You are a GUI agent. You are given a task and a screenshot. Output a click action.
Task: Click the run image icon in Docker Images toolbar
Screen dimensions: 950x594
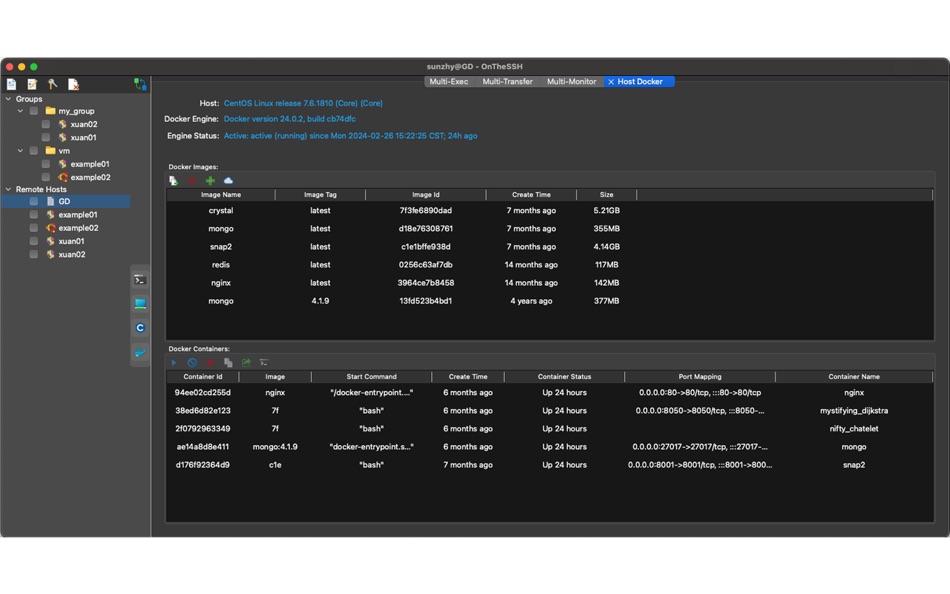click(x=174, y=181)
